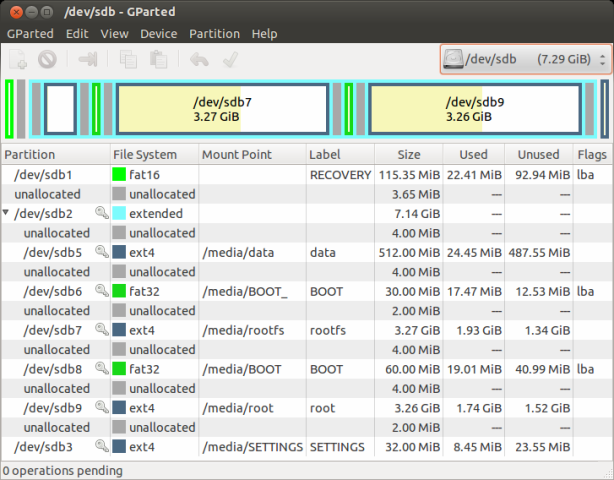Image resolution: width=614 pixels, height=480 pixels.
Task: Select the /dev/sdb5 partition row
Action: click(x=307, y=252)
